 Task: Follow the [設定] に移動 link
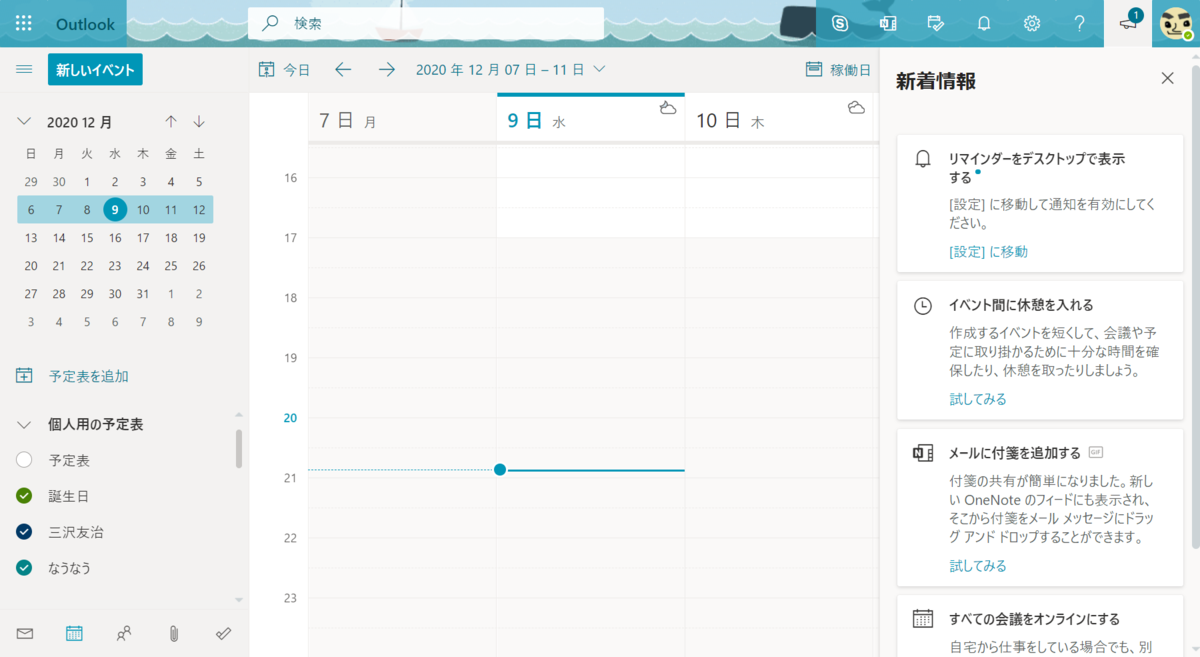(x=988, y=252)
